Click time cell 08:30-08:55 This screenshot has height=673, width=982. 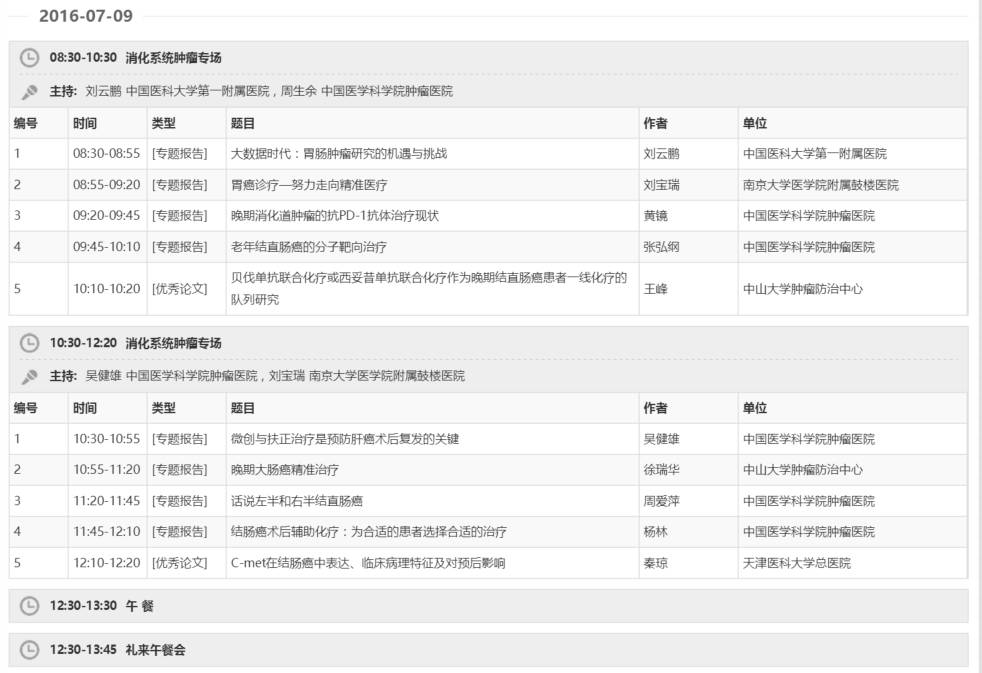[106, 153]
